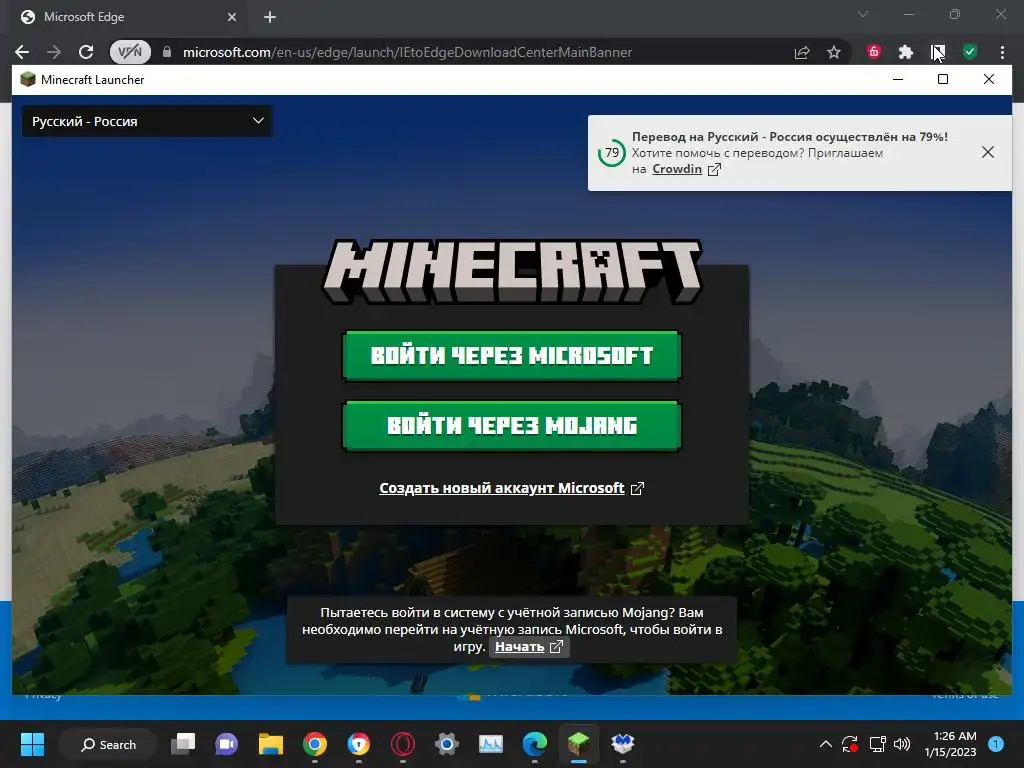This screenshot has height=768, width=1024.
Task: Reload the browser page
Action: (x=86, y=52)
